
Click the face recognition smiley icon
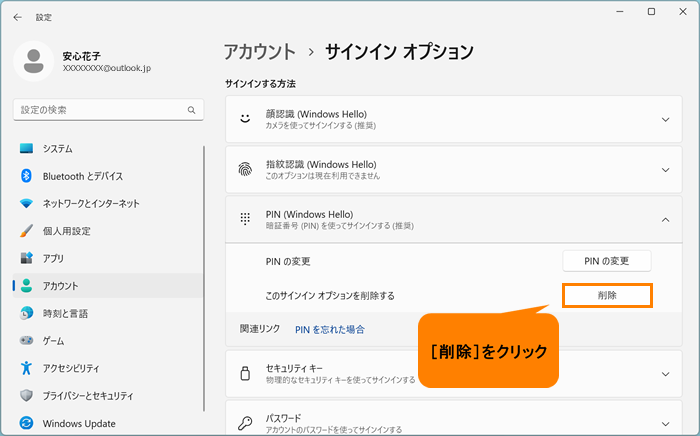point(245,119)
